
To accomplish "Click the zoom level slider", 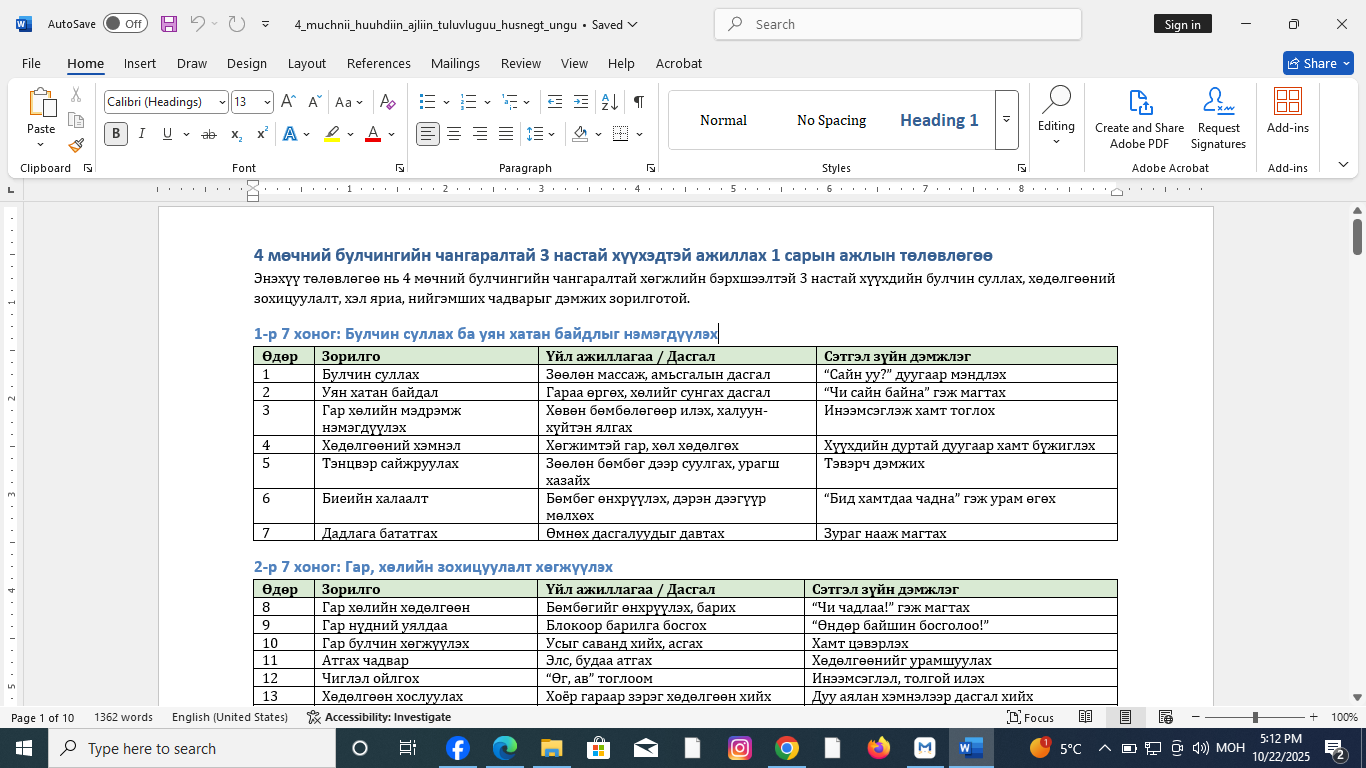I will 1254,717.
